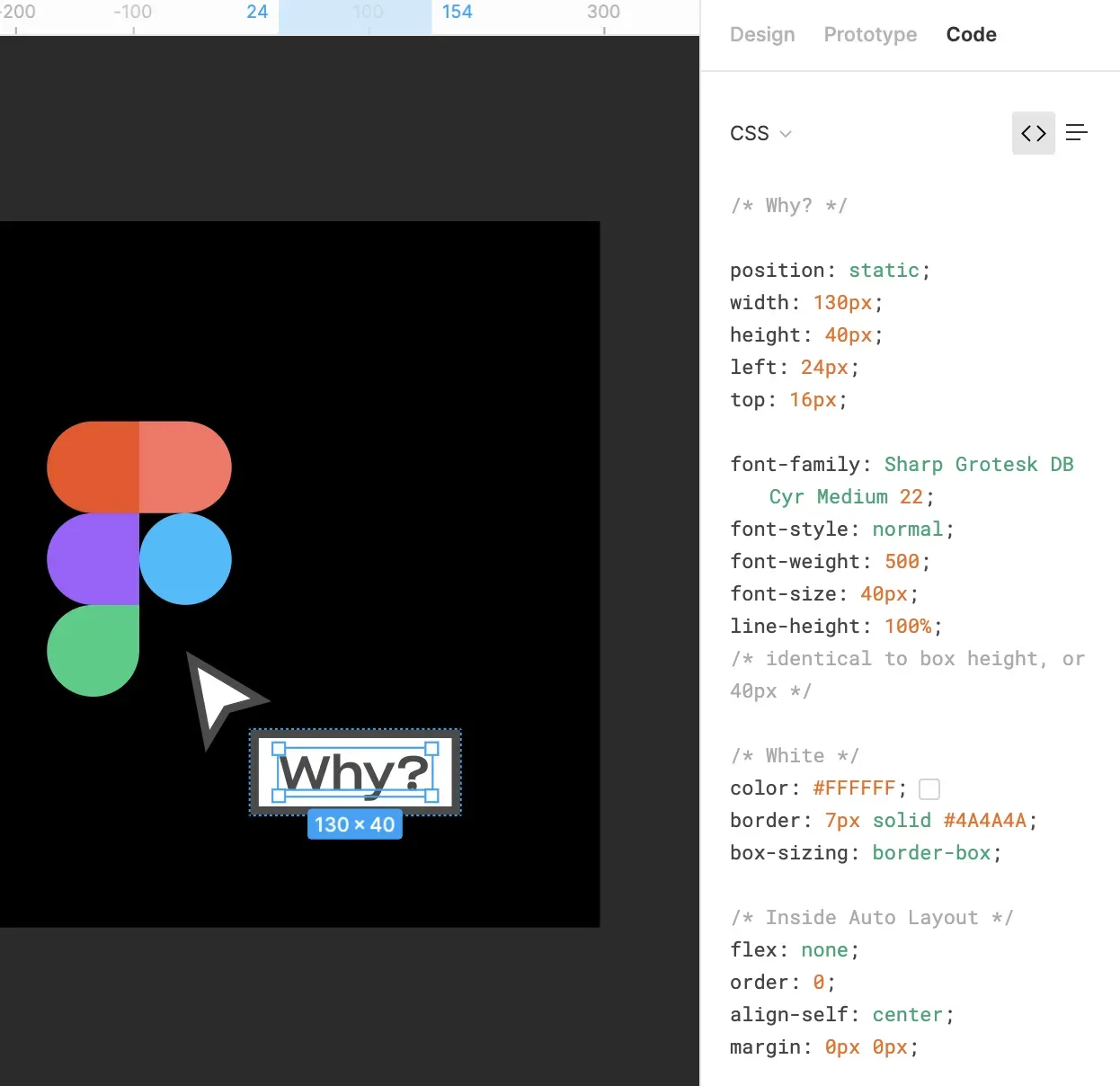Open the Prototype tab
The width and height of the screenshot is (1120, 1086).
870,34
